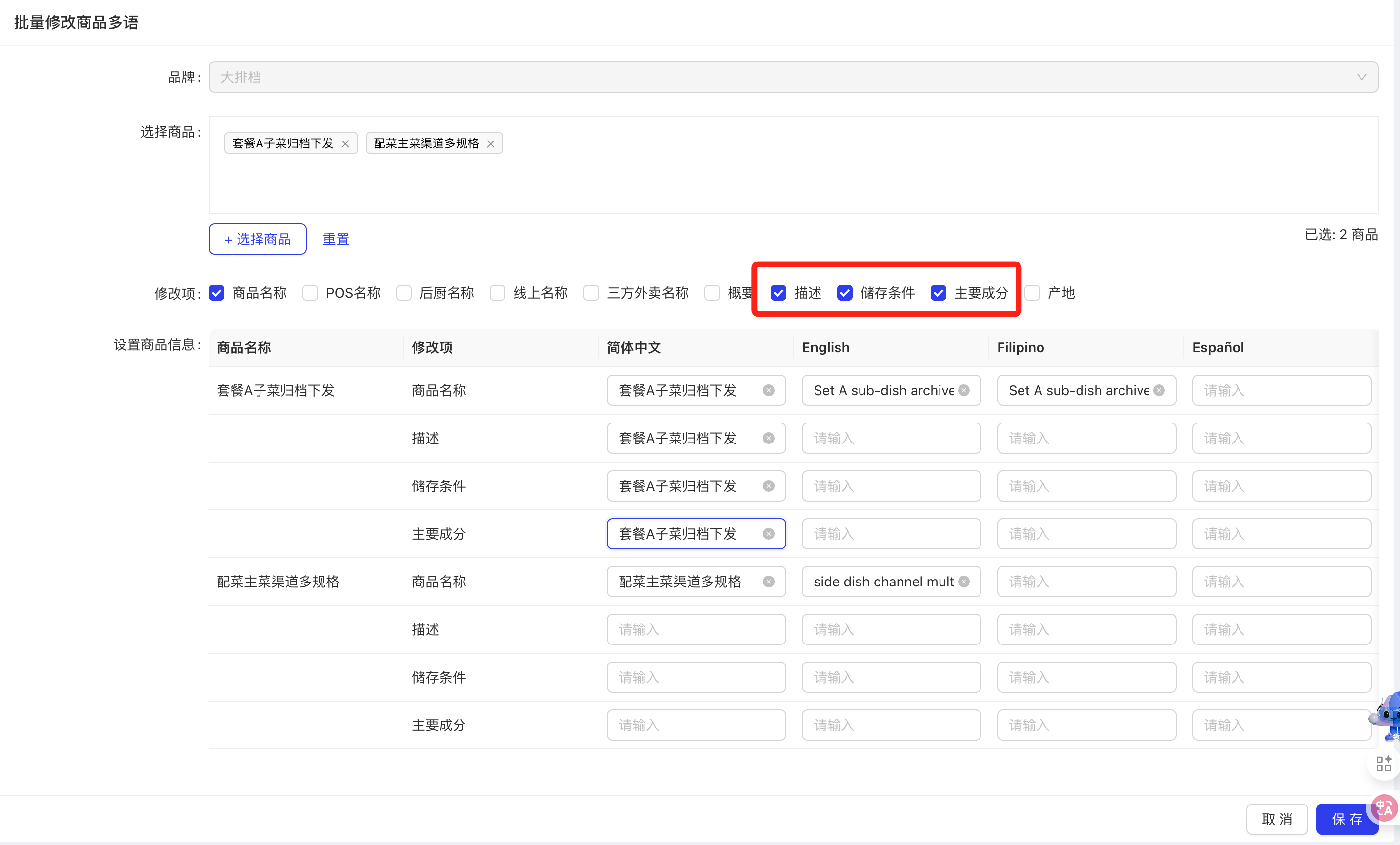This screenshot has height=845, width=1400.
Task: Clear 简体中文 name 配菜主菜渠道多规格
Action: point(768,582)
